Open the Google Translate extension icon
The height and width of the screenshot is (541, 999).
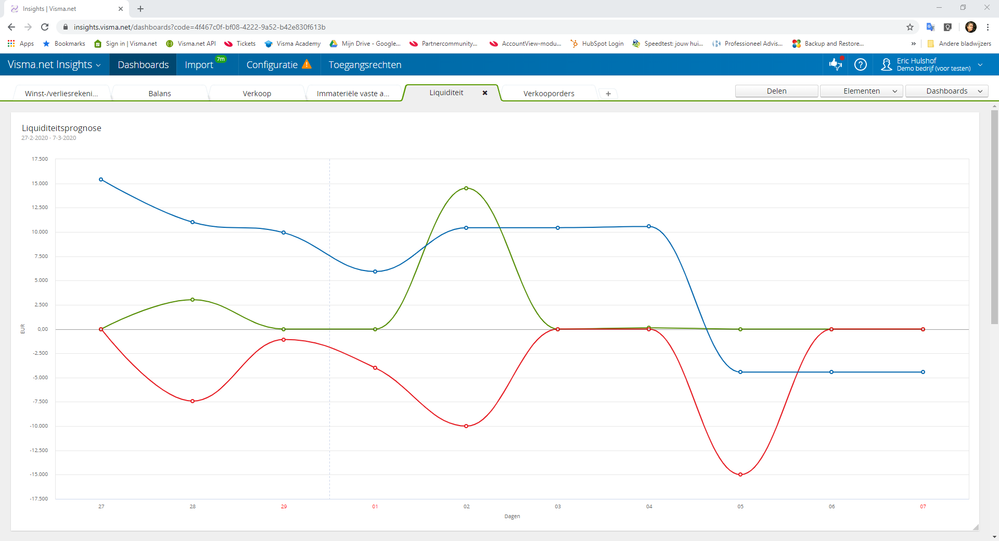(930, 27)
